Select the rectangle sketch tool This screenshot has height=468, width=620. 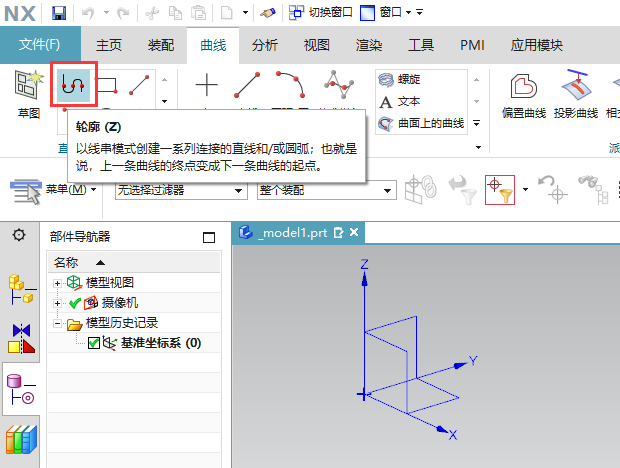pos(107,85)
